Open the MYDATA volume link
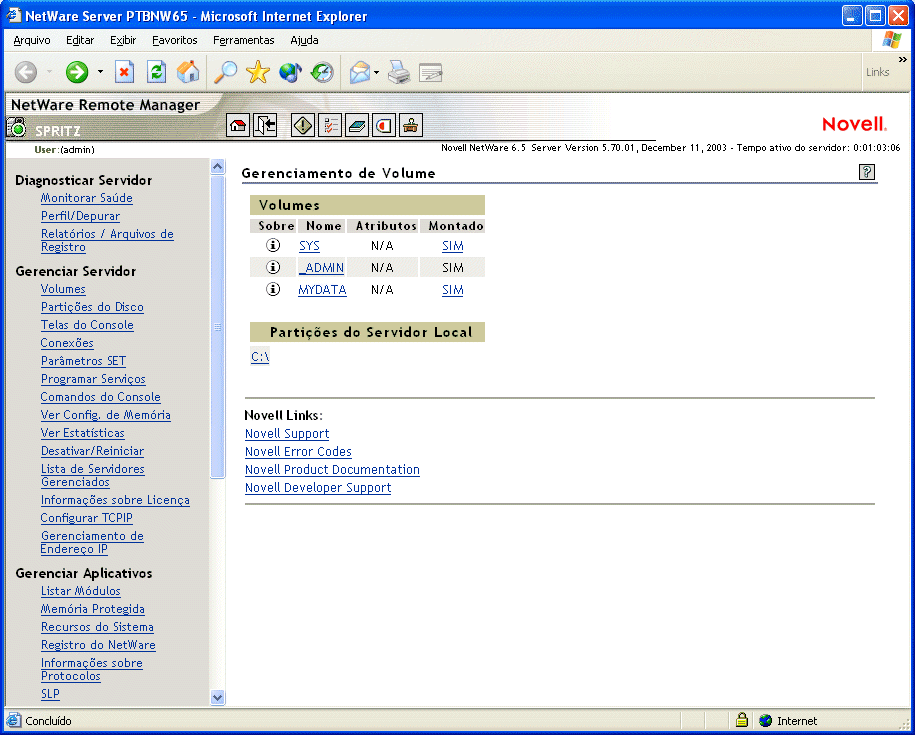915x735 pixels. (x=322, y=290)
